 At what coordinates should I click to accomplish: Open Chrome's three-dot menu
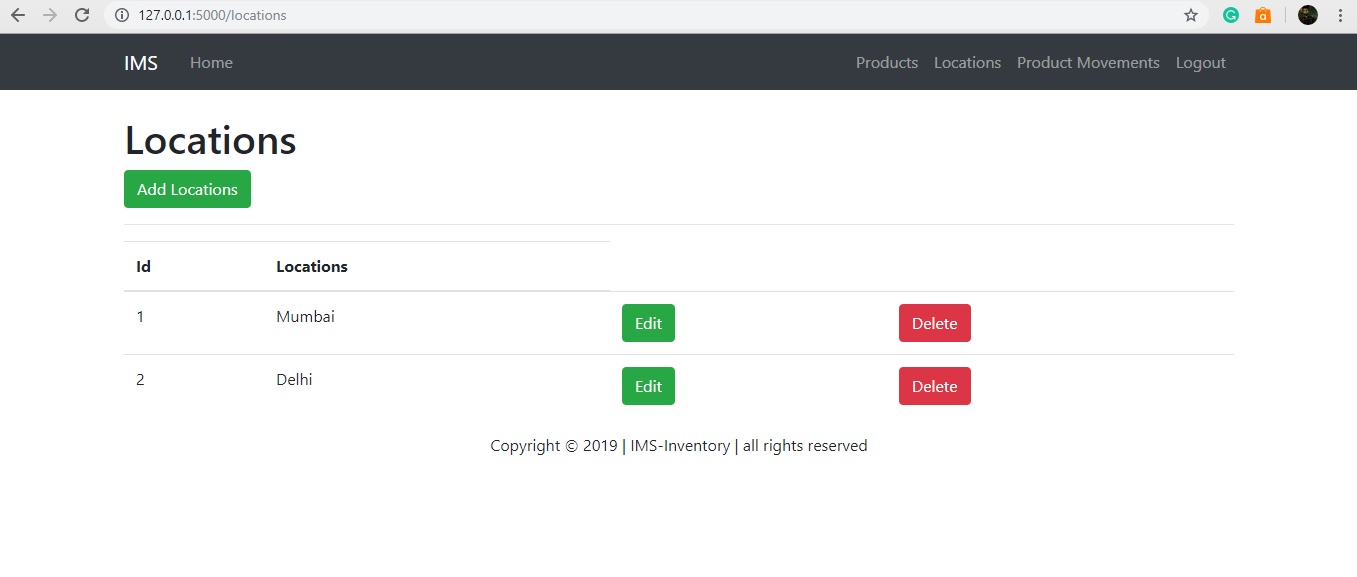click(1341, 15)
